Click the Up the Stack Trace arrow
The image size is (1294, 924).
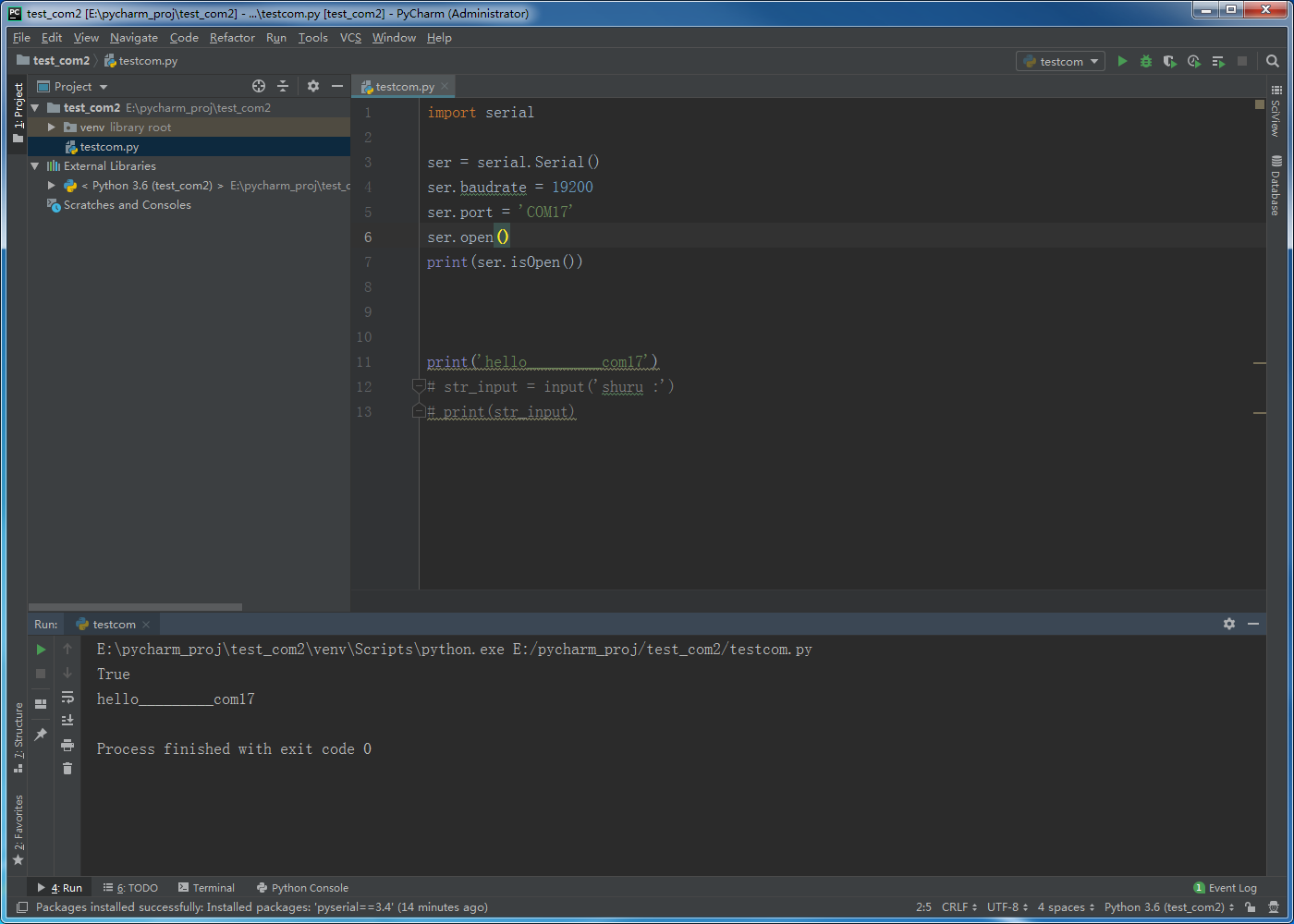[67, 649]
